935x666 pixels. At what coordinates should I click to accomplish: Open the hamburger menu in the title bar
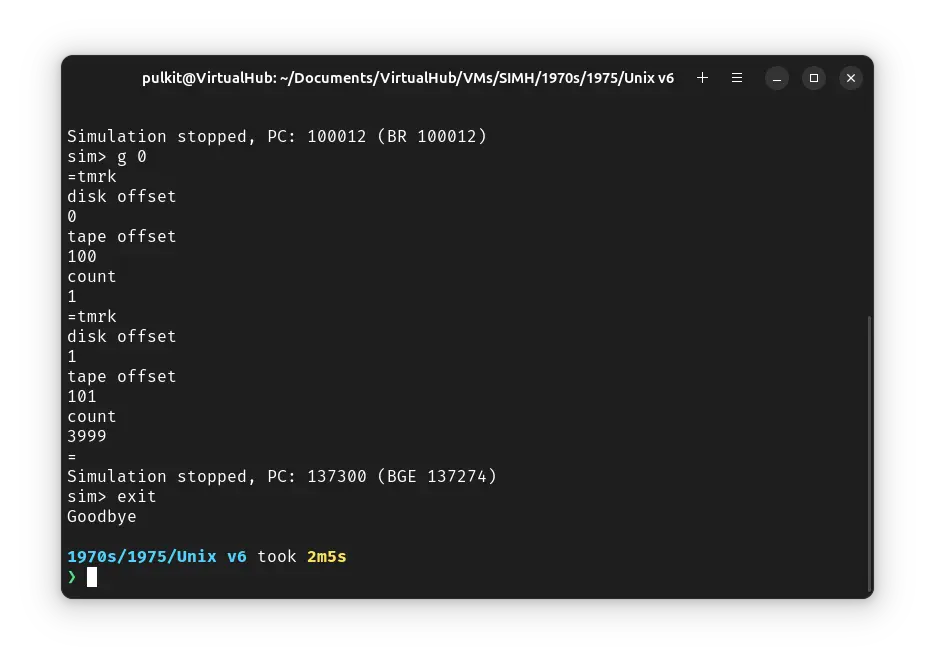(x=737, y=78)
